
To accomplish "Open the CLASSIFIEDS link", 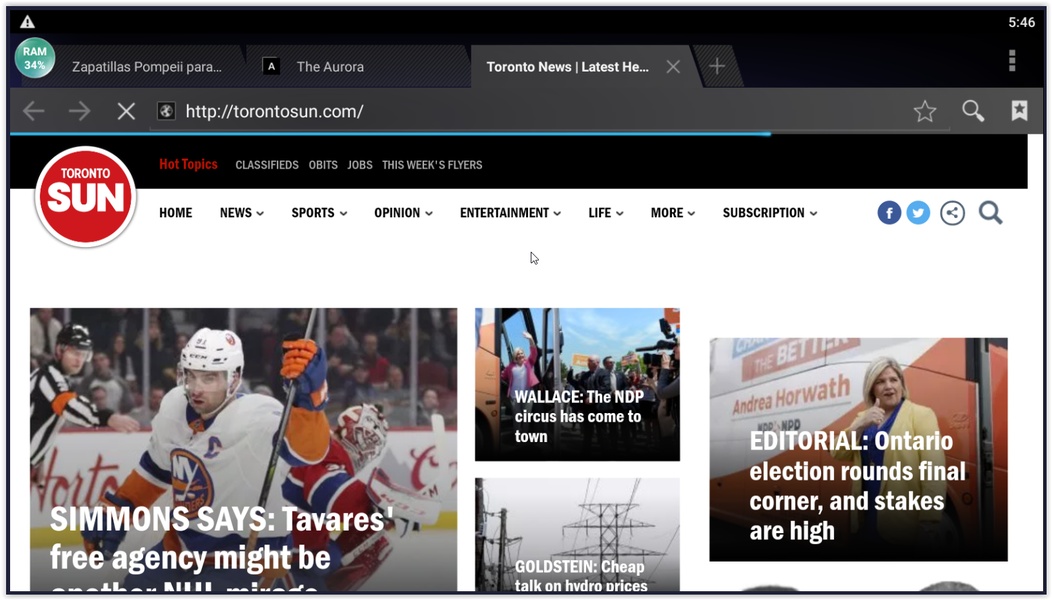I will click(x=266, y=165).
